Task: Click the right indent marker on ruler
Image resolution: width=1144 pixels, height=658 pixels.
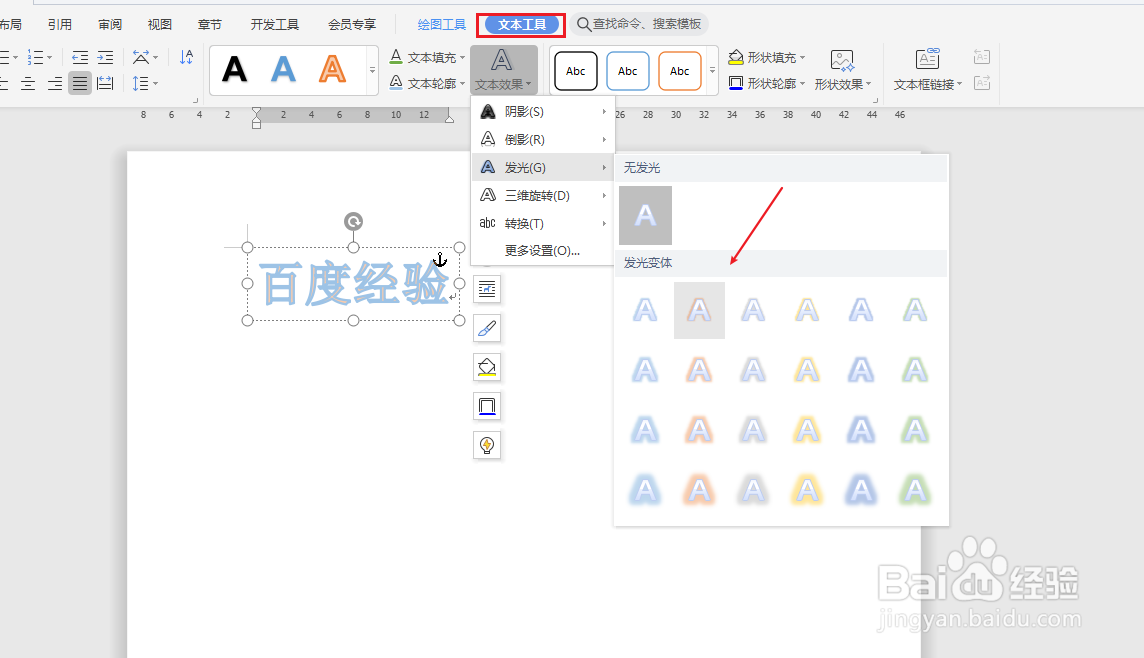Action: tap(449, 117)
